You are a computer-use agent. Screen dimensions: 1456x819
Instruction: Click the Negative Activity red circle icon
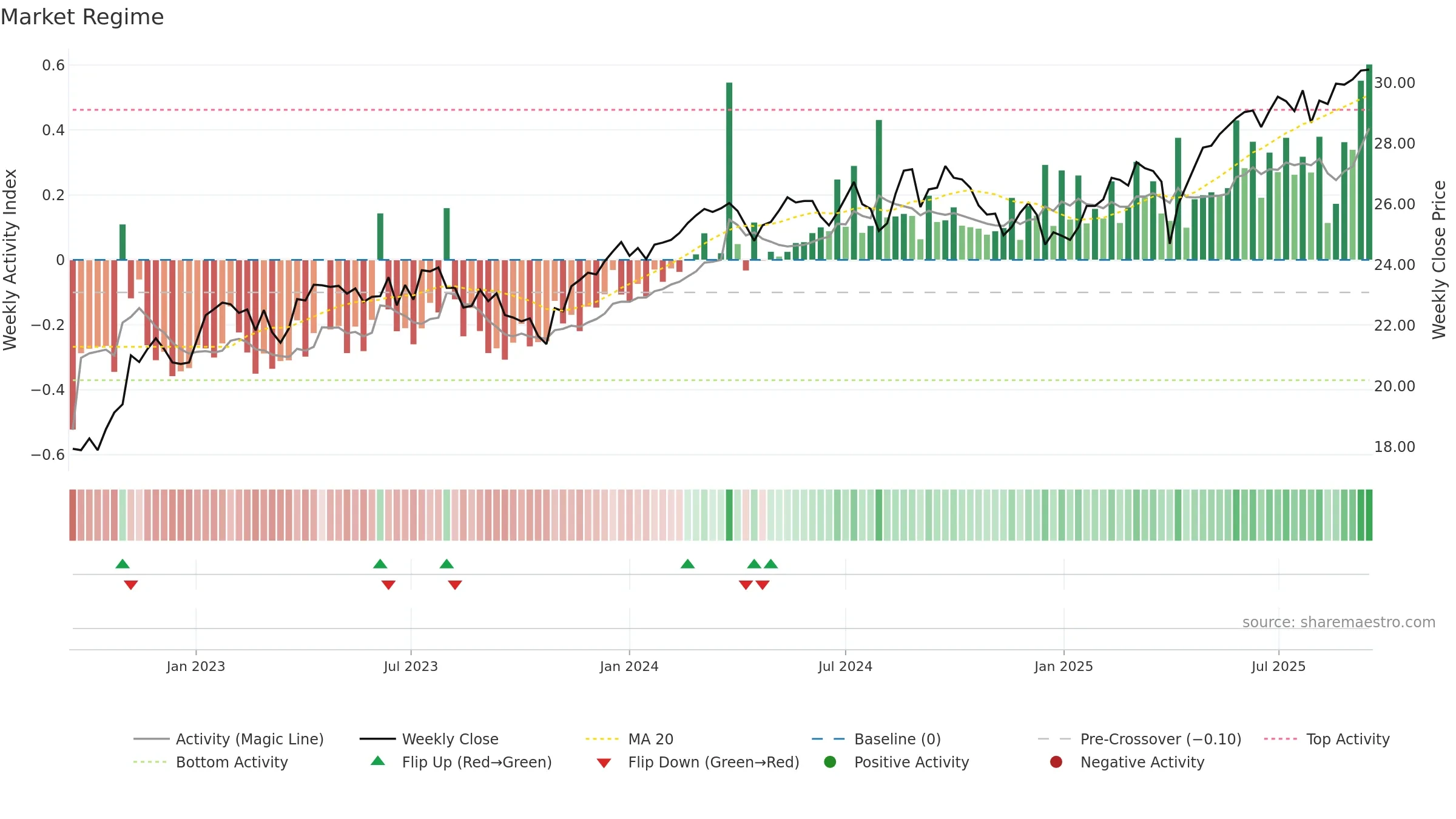[1056, 762]
